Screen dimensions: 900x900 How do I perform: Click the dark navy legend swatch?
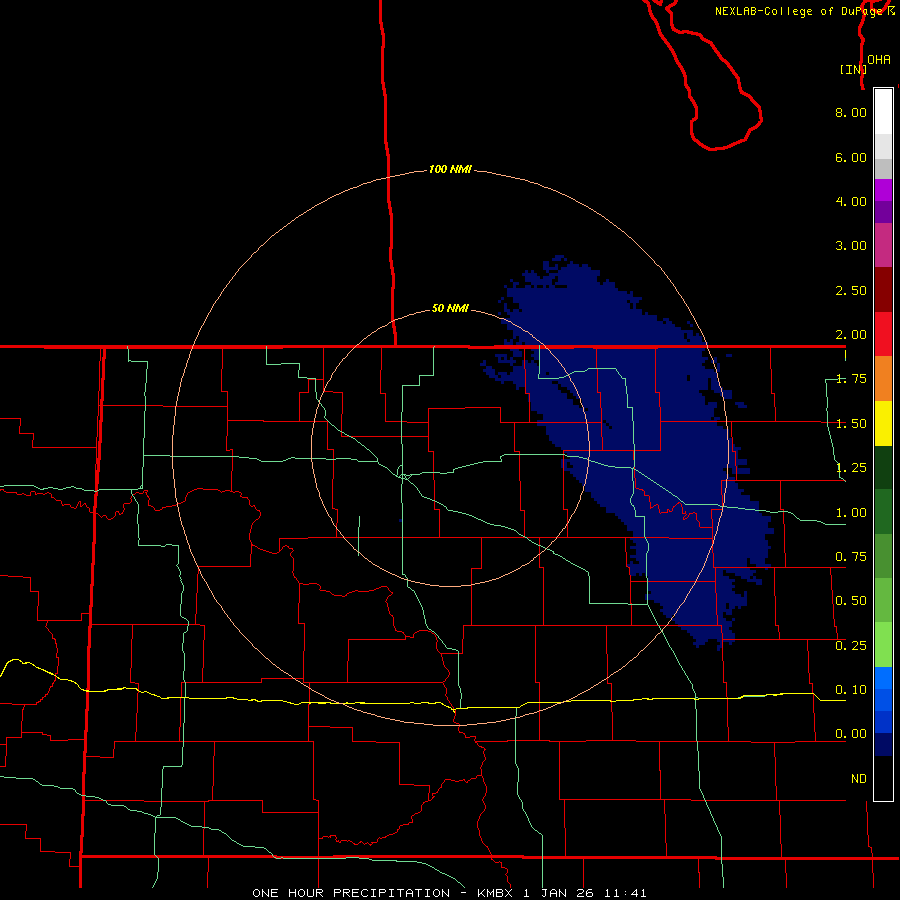[x=883, y=744]
